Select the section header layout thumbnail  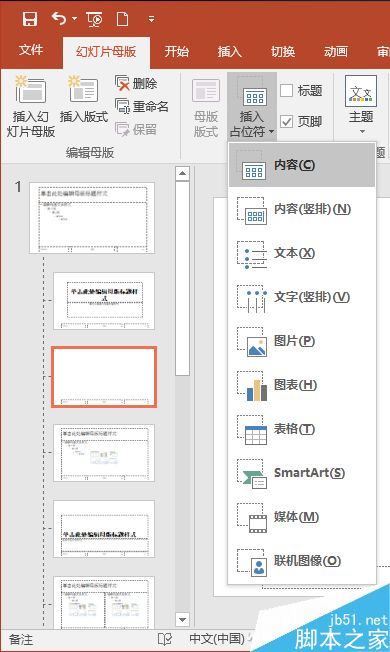(104, 529)
